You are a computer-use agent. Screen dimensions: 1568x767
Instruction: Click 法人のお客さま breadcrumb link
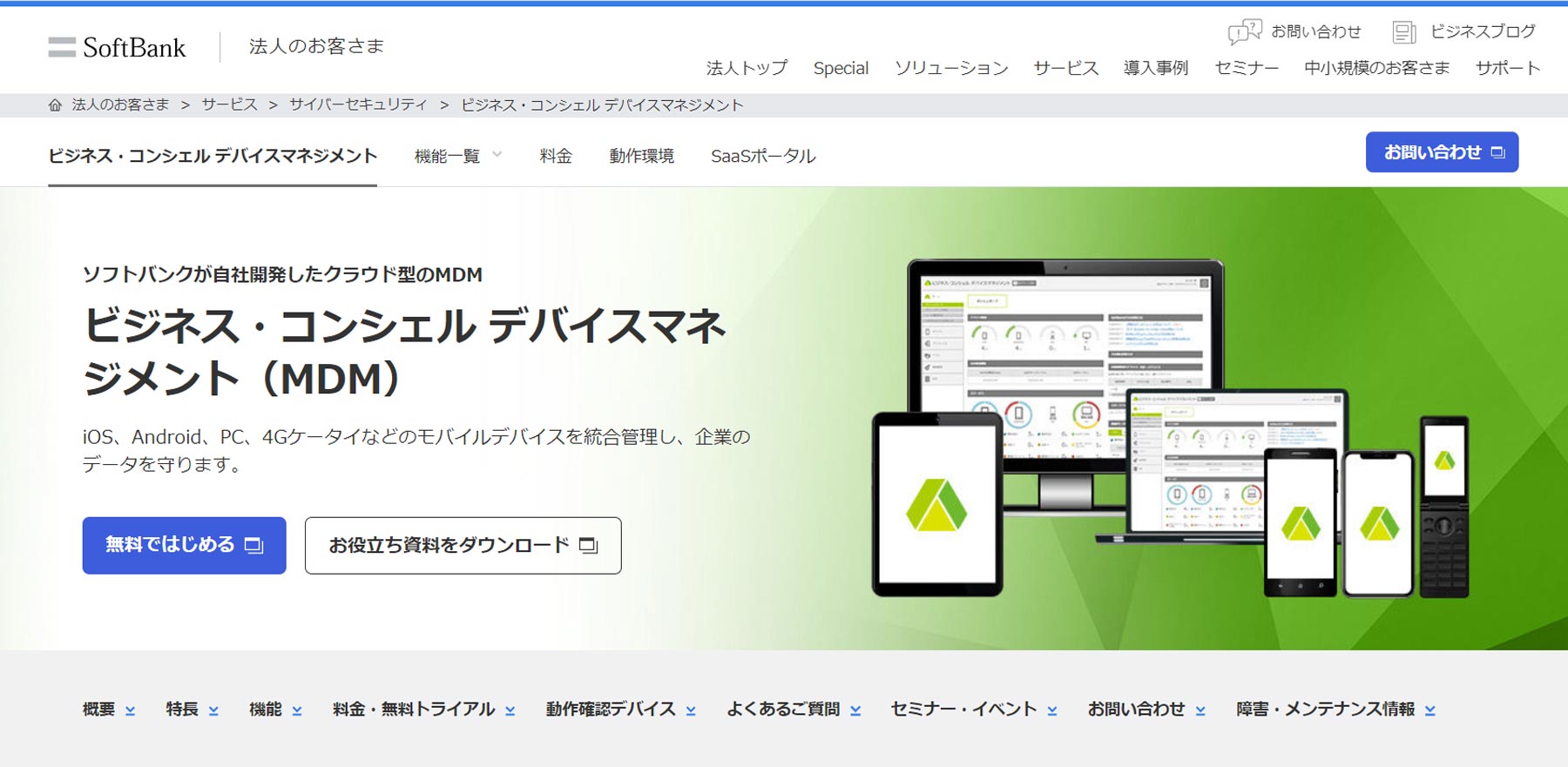[x=120, y=104]
